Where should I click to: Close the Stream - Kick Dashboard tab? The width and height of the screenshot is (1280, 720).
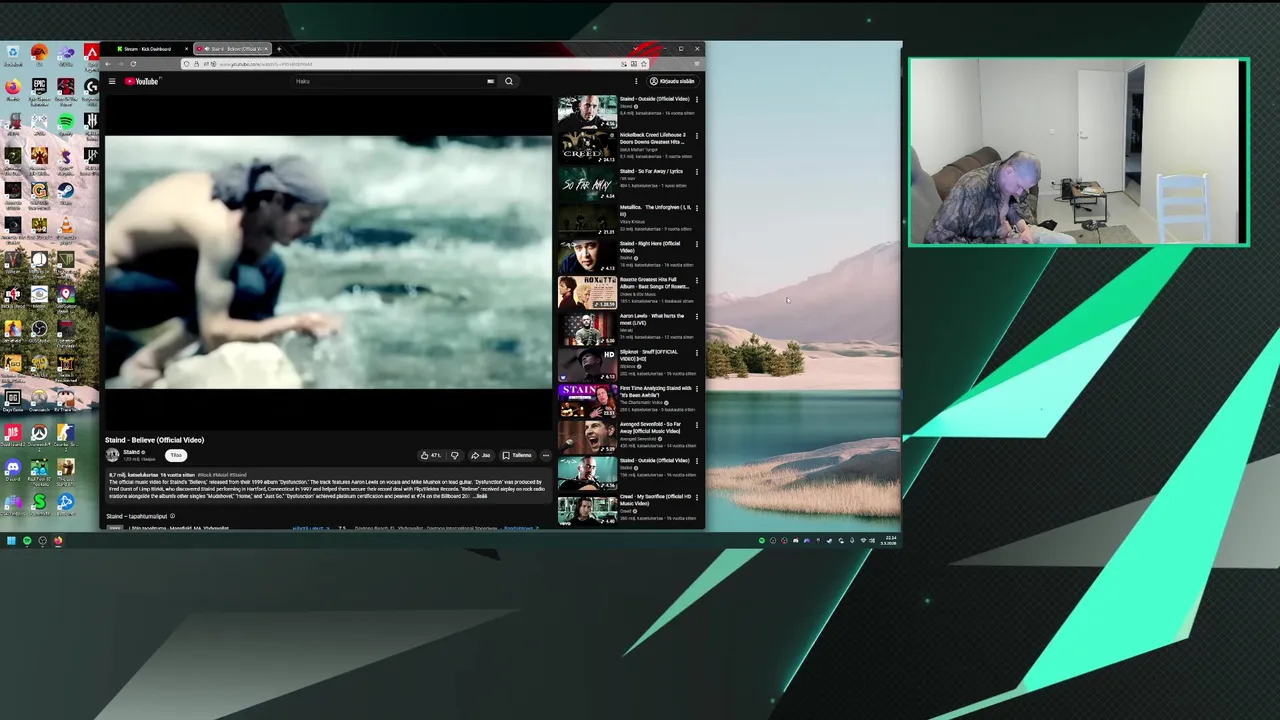(x=186, y=49)
